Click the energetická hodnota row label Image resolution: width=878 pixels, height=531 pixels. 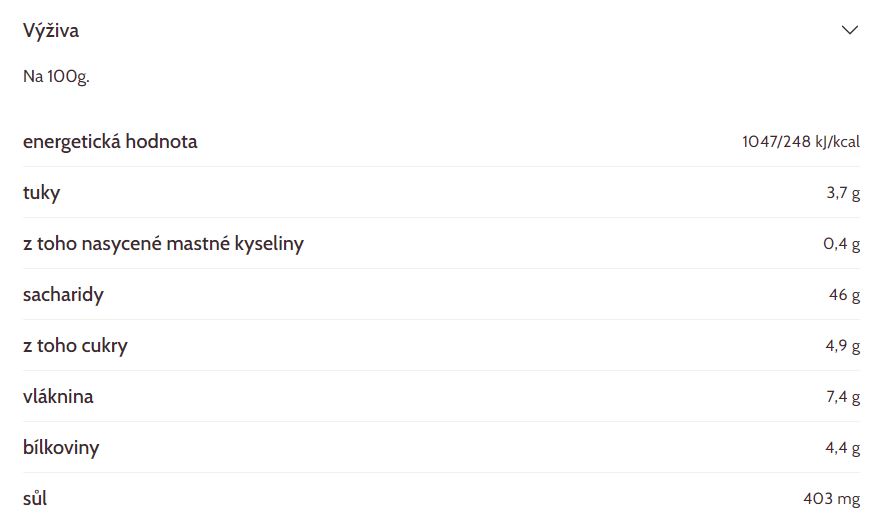(110, 142)
